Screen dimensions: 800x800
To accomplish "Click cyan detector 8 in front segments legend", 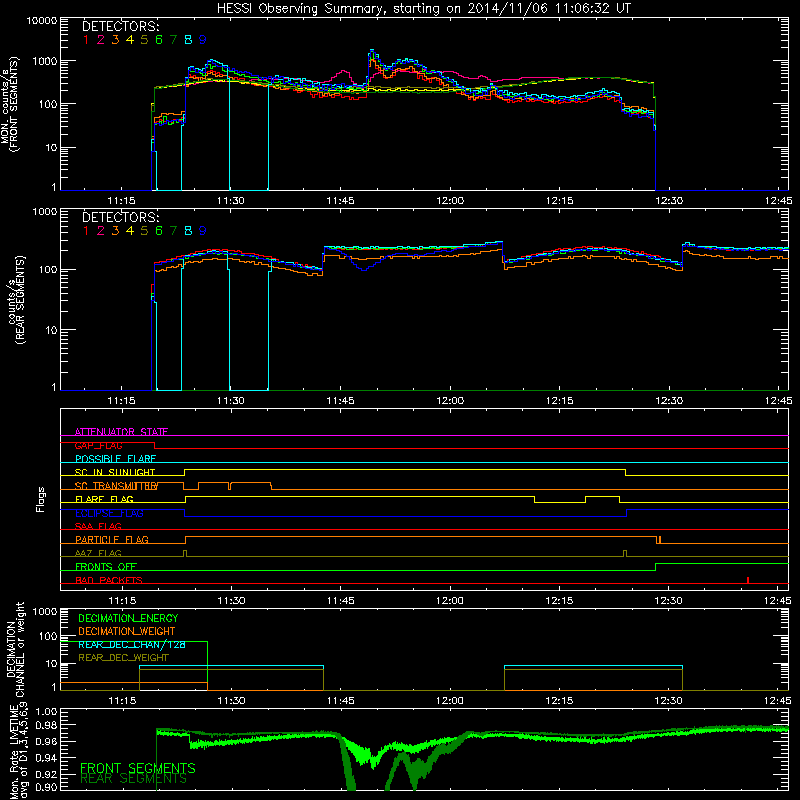I will click(188, 40).
